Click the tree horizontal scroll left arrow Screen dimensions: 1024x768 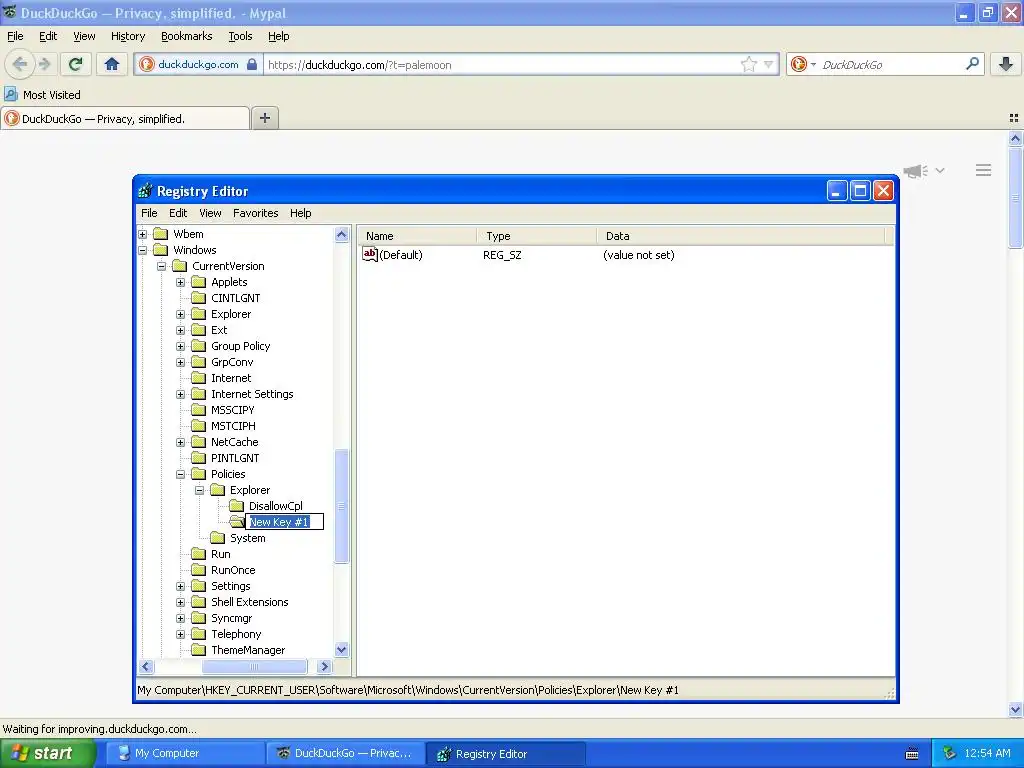(x=146, y=667)
